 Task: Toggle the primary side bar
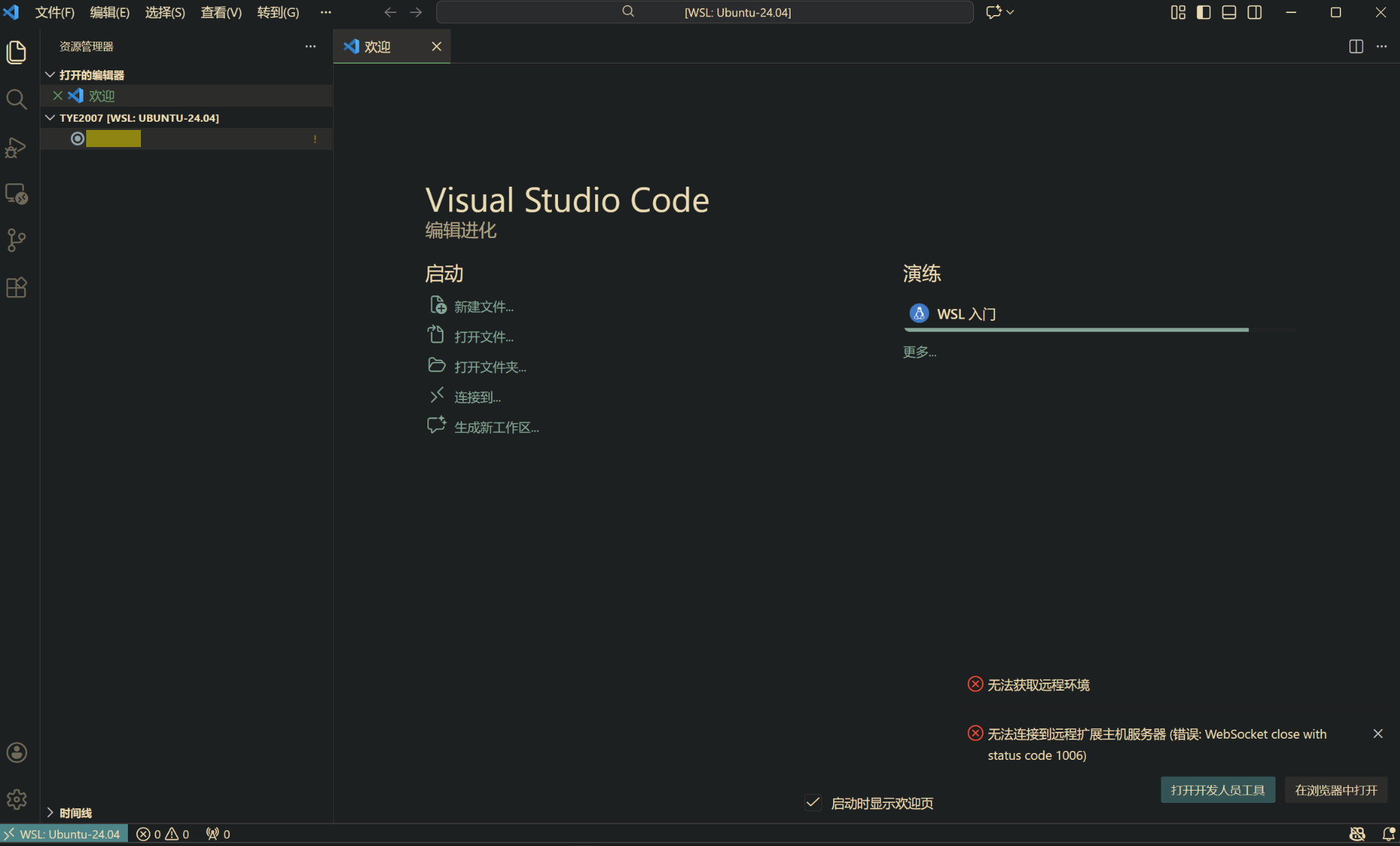[x=1204, y=12]
